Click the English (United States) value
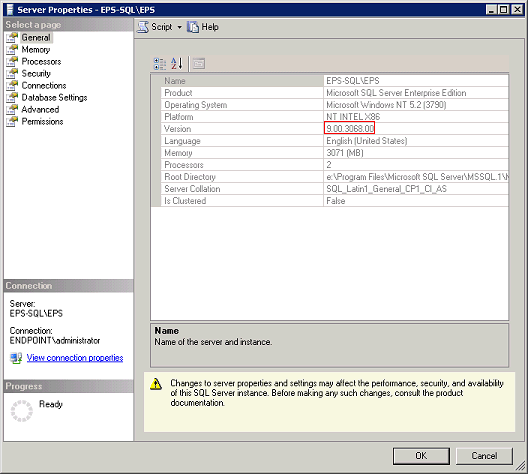The height and width of the screenshot is (474, 528). (367, 141)
